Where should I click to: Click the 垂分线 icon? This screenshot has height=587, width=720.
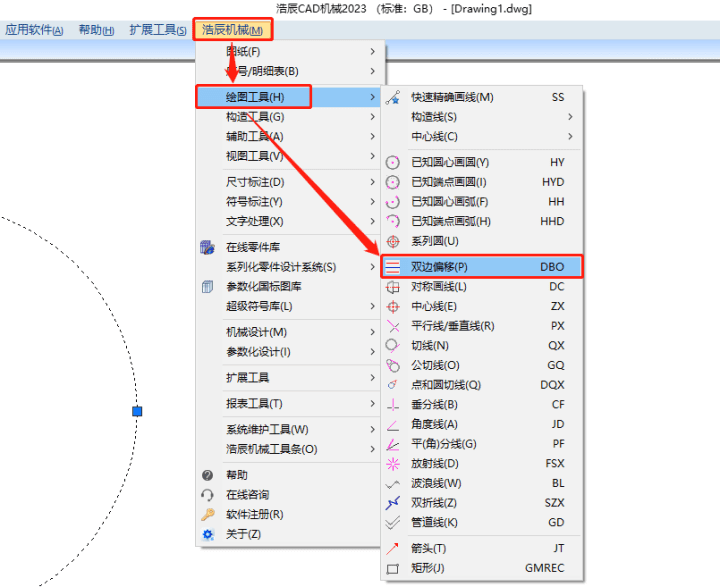pyautogui.click(x=393, y=405)
